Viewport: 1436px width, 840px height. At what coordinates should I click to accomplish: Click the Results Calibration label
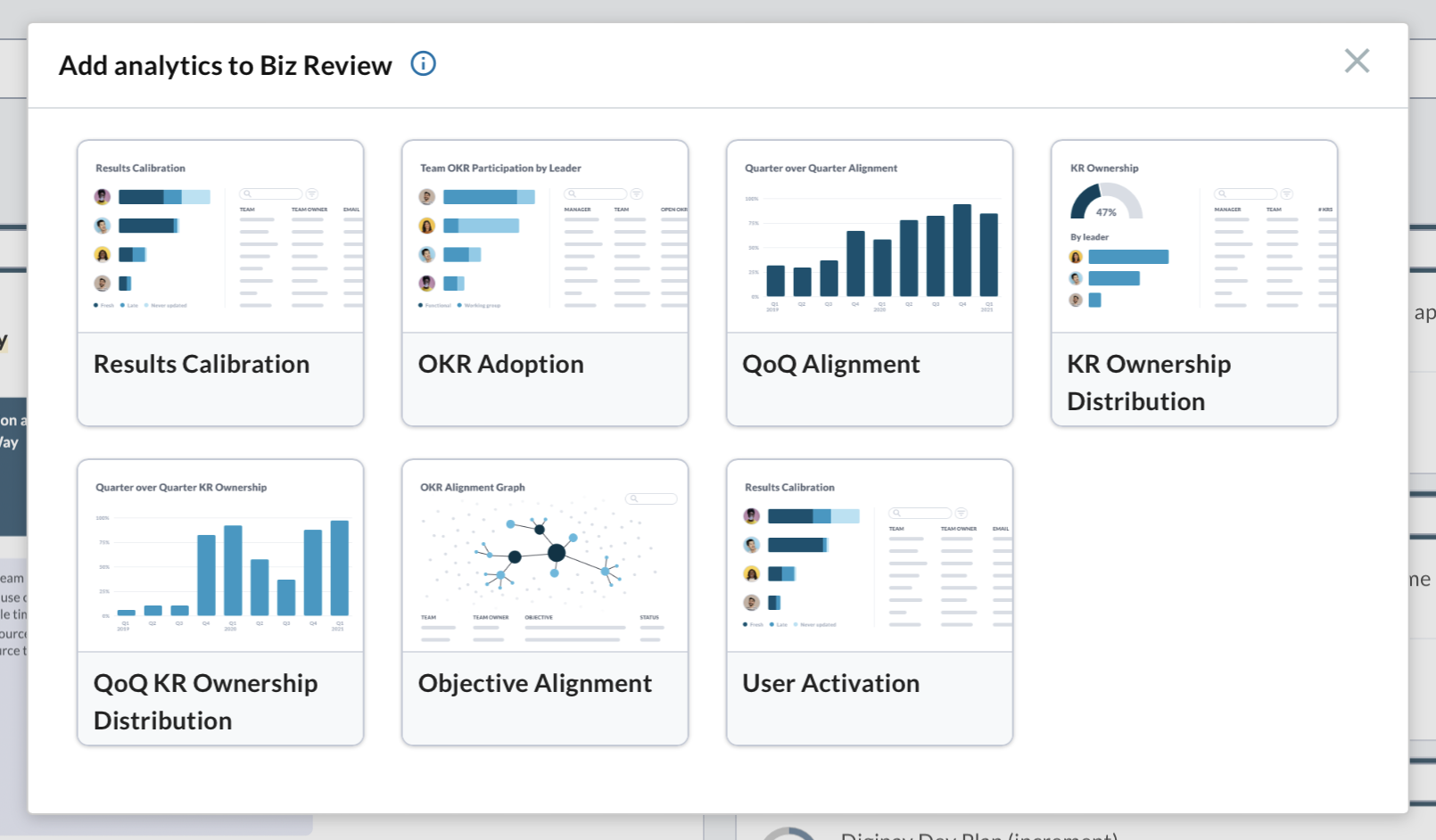pos(202,364)
